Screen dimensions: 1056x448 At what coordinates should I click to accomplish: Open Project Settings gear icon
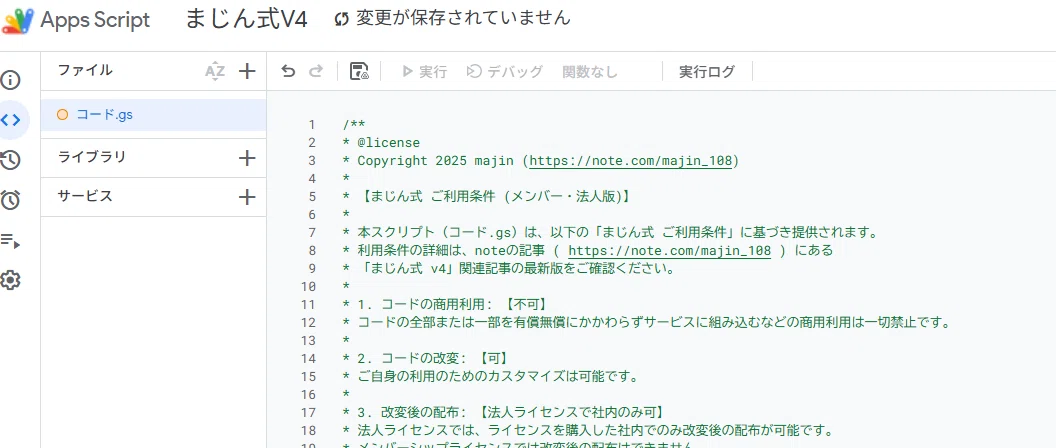tap(10, 280)
